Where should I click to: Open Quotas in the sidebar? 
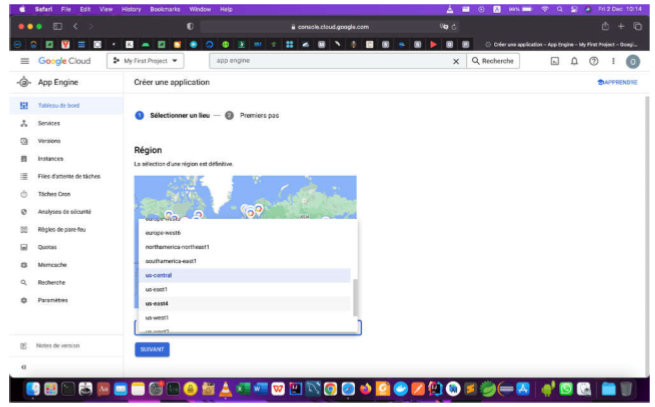click(47, 247)
